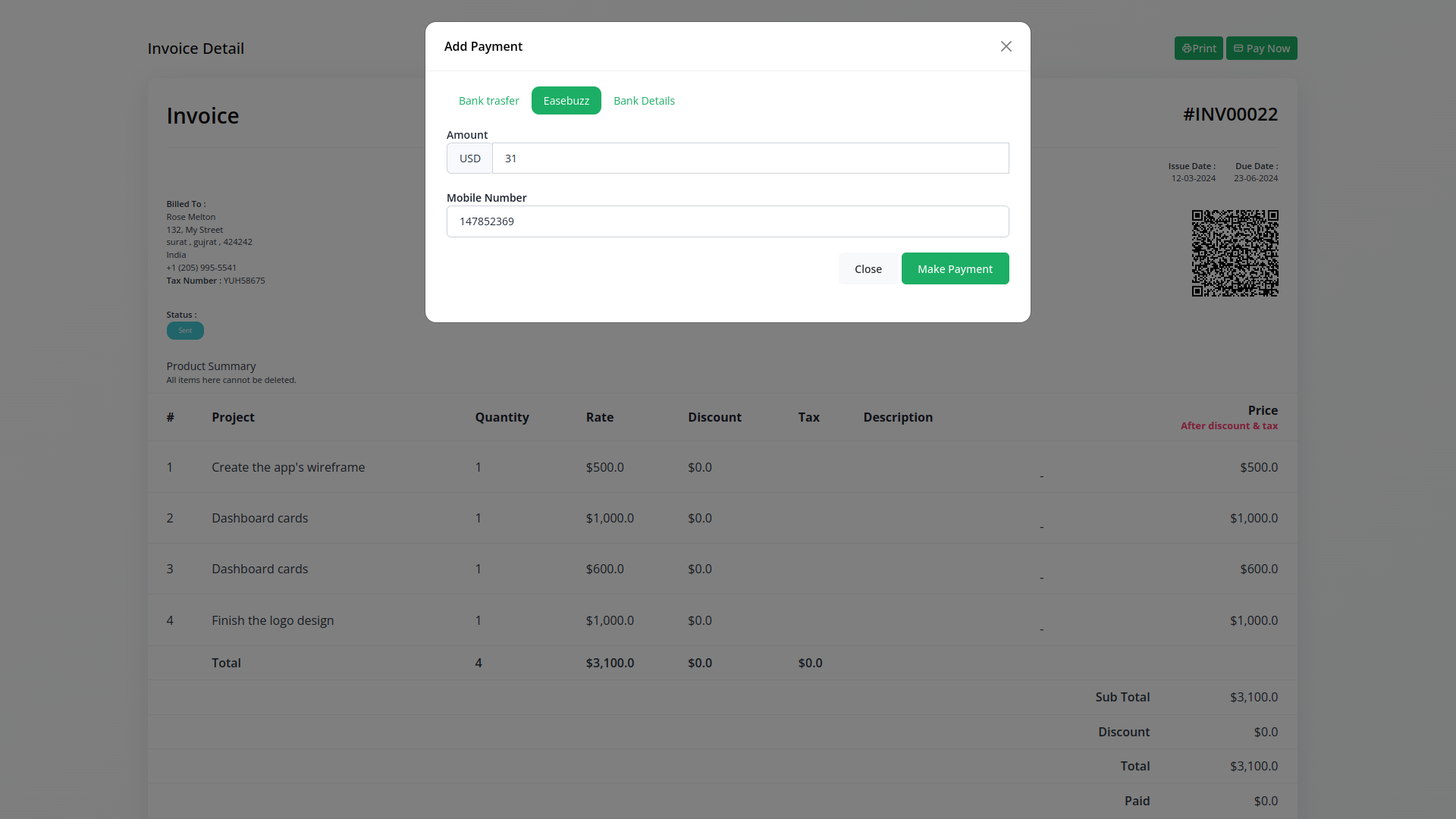
Task: Click the Mobile Number input field
Action: point(727,221)
